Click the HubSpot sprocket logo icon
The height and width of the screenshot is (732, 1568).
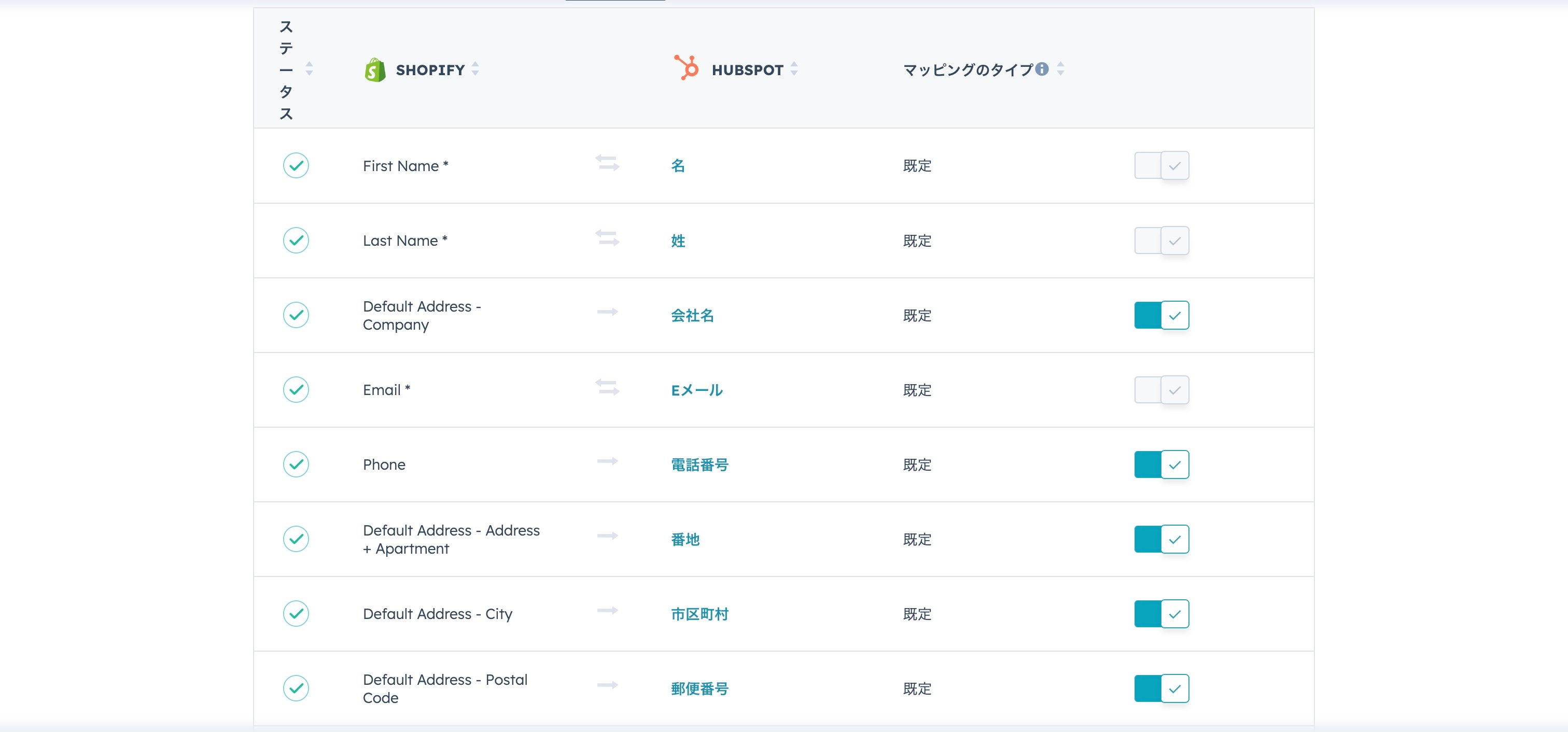point(687,67)
